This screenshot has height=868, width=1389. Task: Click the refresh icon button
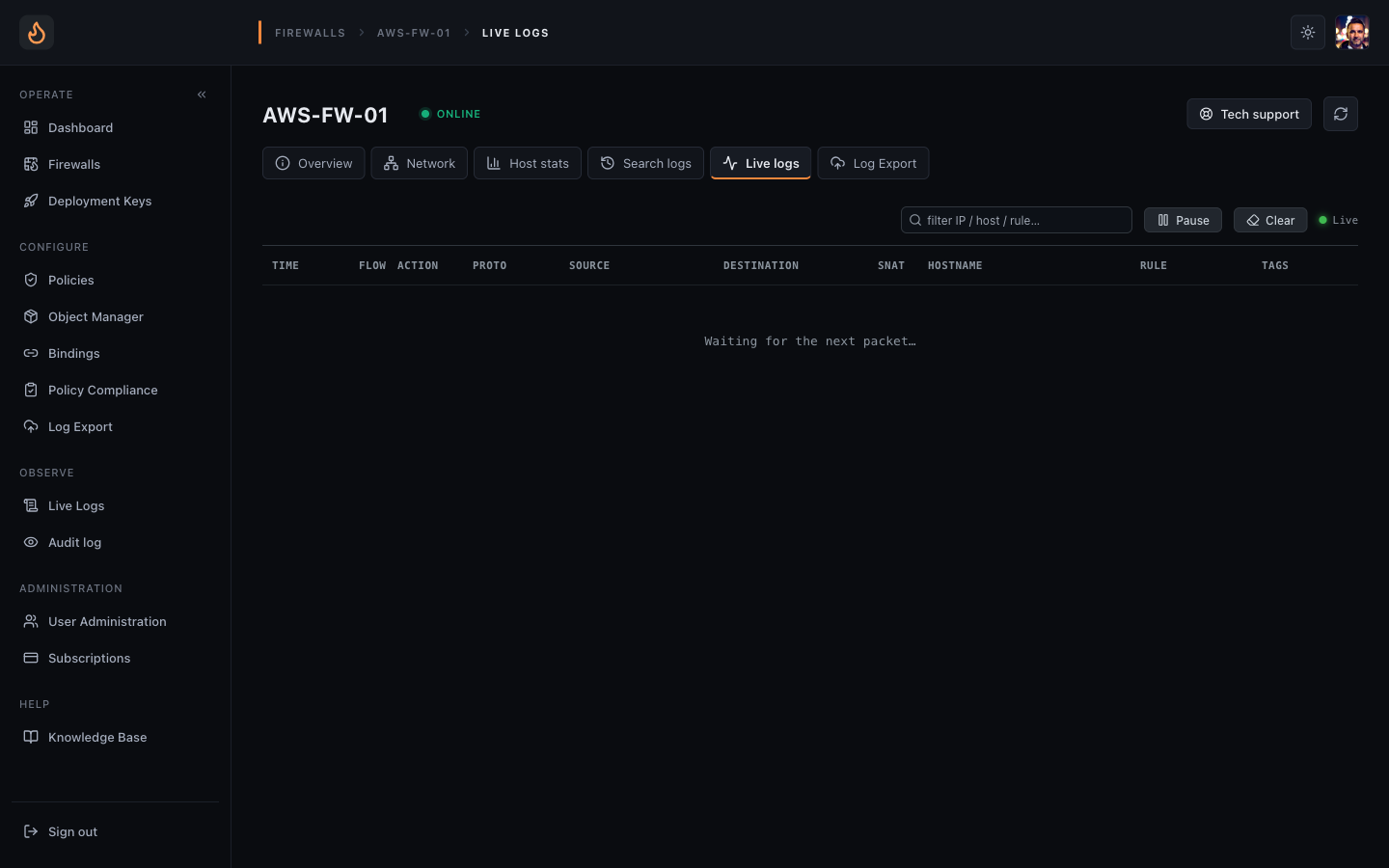pyautogui.click(x=1341, y=114)
